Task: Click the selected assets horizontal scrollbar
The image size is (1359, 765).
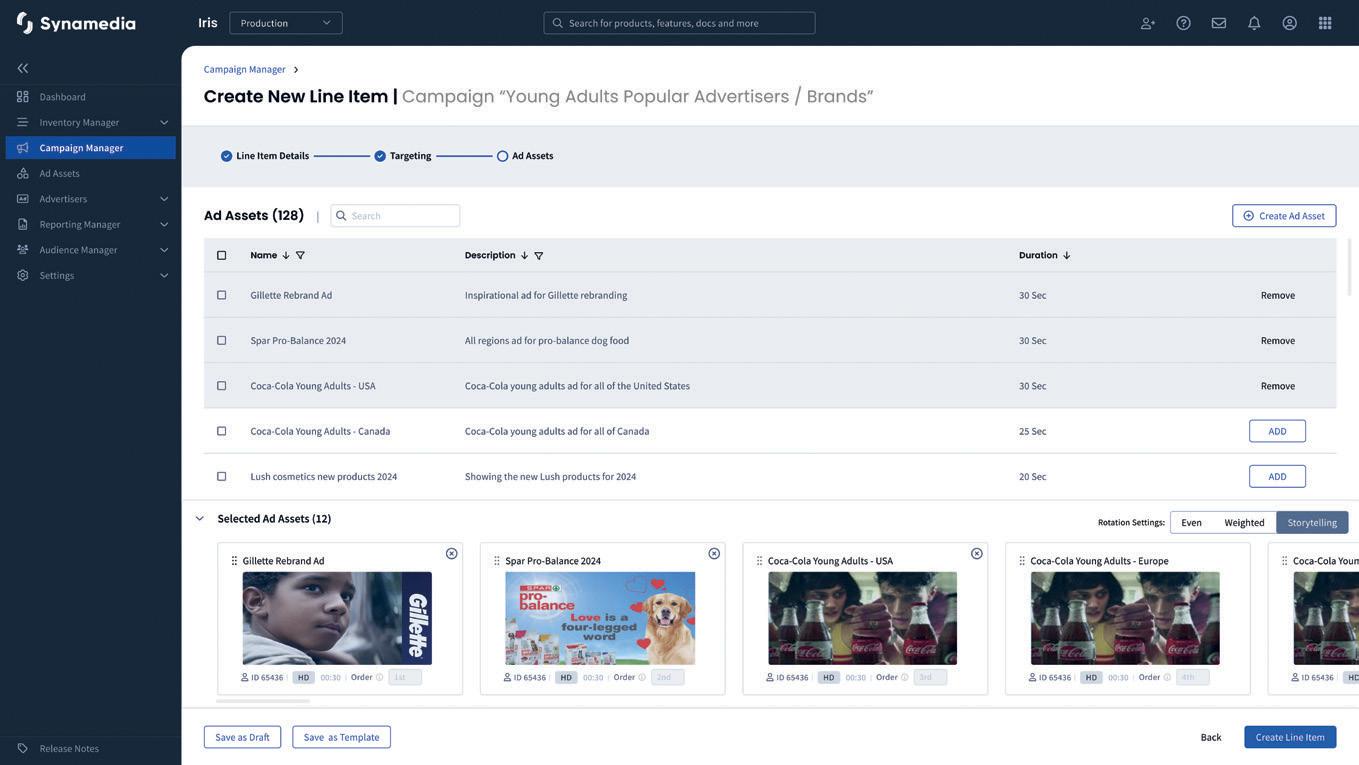Action: coord(263,701)
